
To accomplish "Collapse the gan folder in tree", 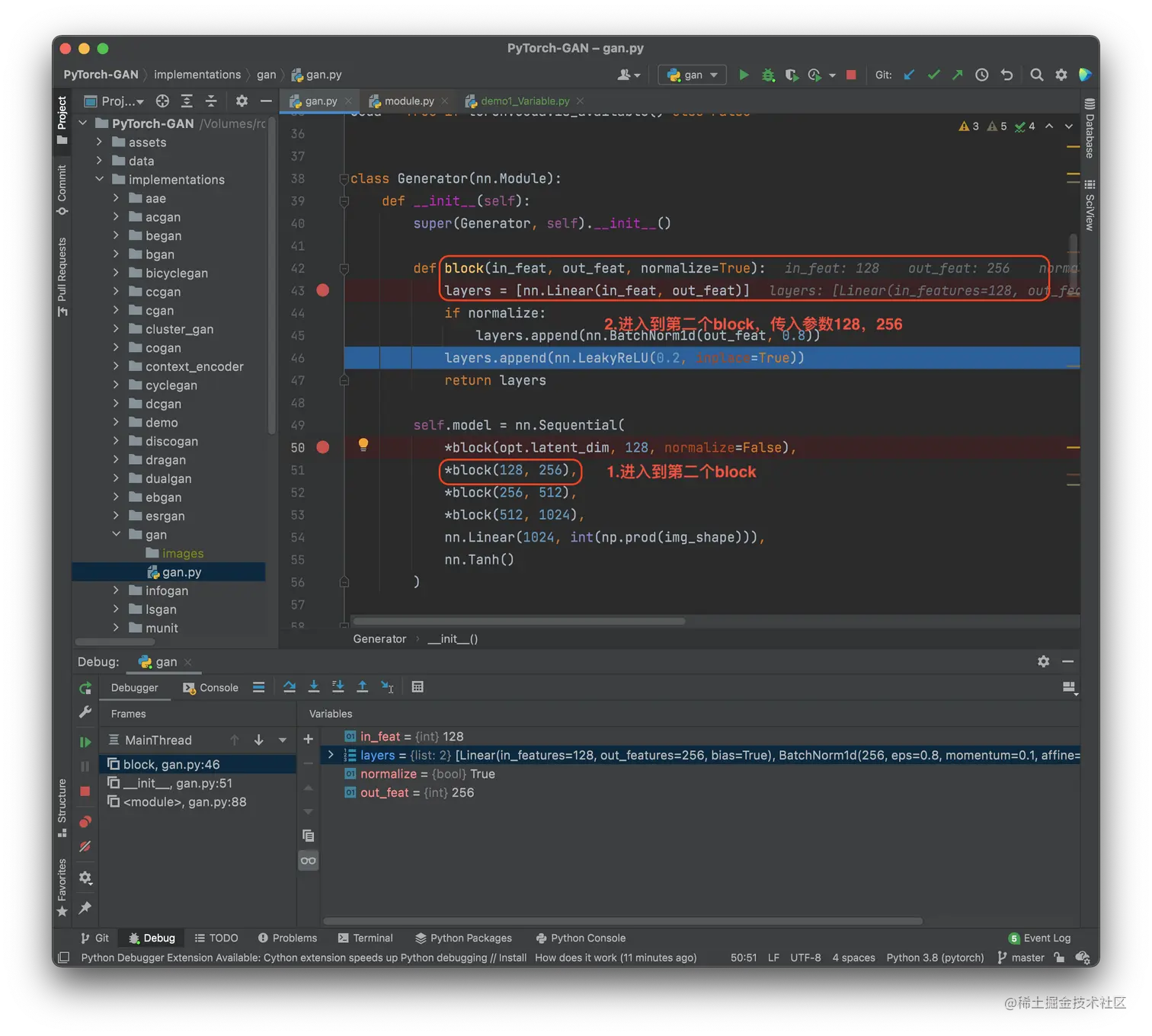I will pyautogui.click(x=116, y=534).
